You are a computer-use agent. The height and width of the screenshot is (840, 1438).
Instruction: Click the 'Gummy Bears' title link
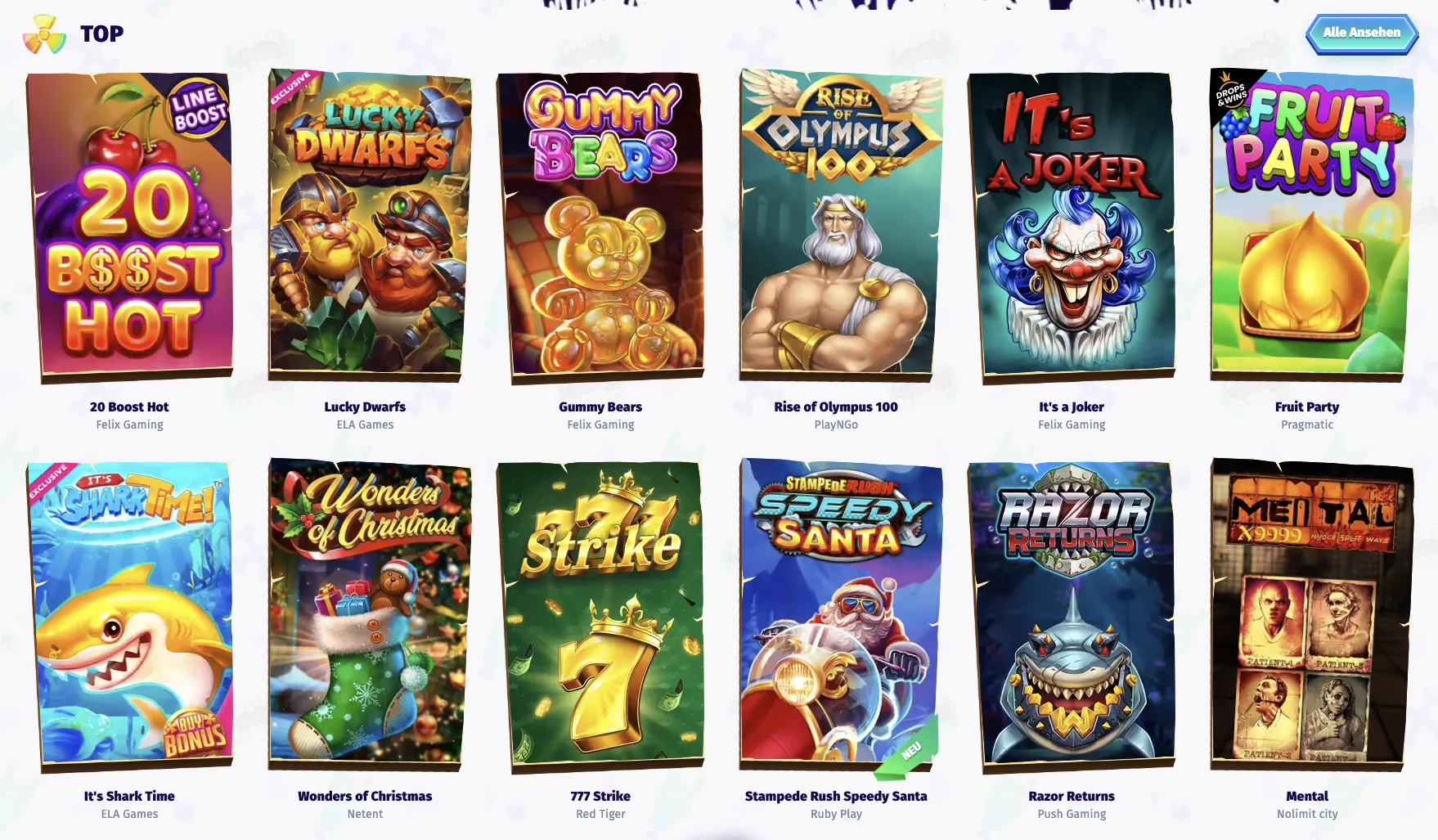pos(600,407)
